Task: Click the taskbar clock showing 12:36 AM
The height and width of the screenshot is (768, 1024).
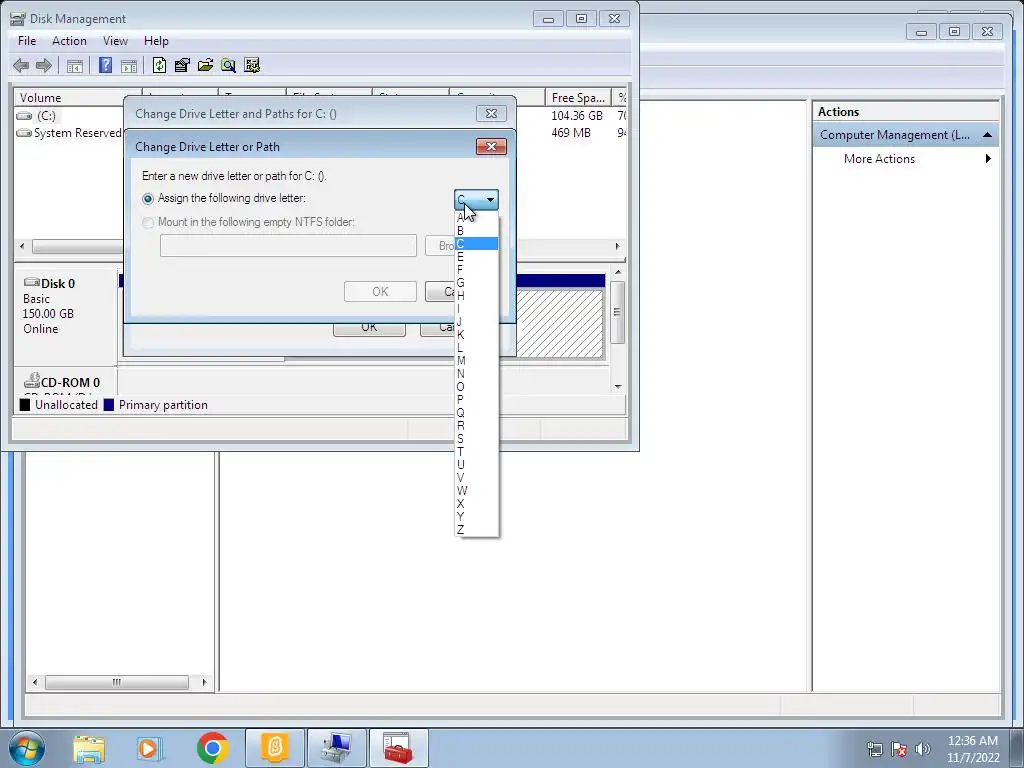Action: pyautogui.click(x=972, y=741)
